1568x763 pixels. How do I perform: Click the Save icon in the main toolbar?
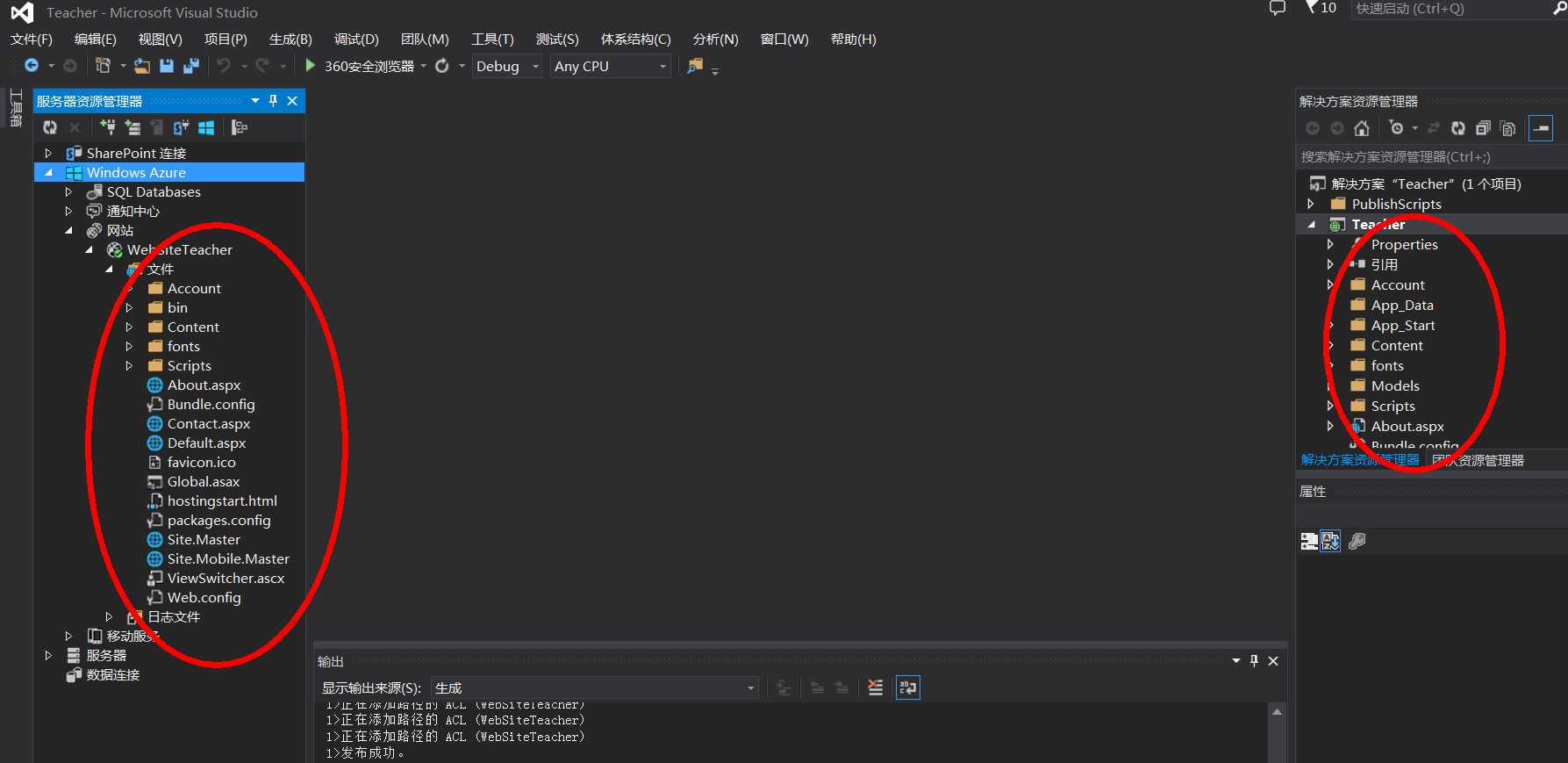point(167,66)
